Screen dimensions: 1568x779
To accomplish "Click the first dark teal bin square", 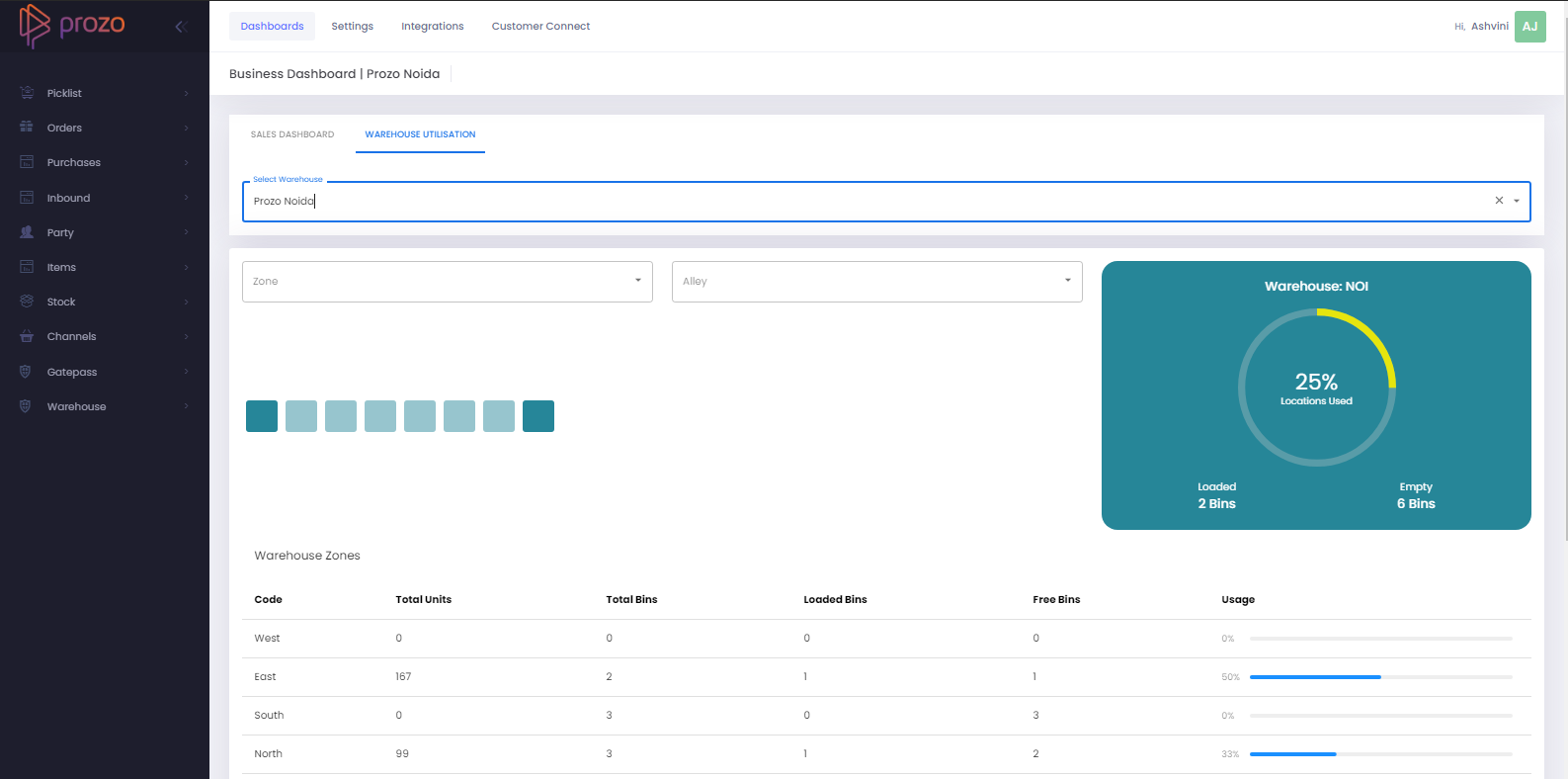I will (262, 416).
